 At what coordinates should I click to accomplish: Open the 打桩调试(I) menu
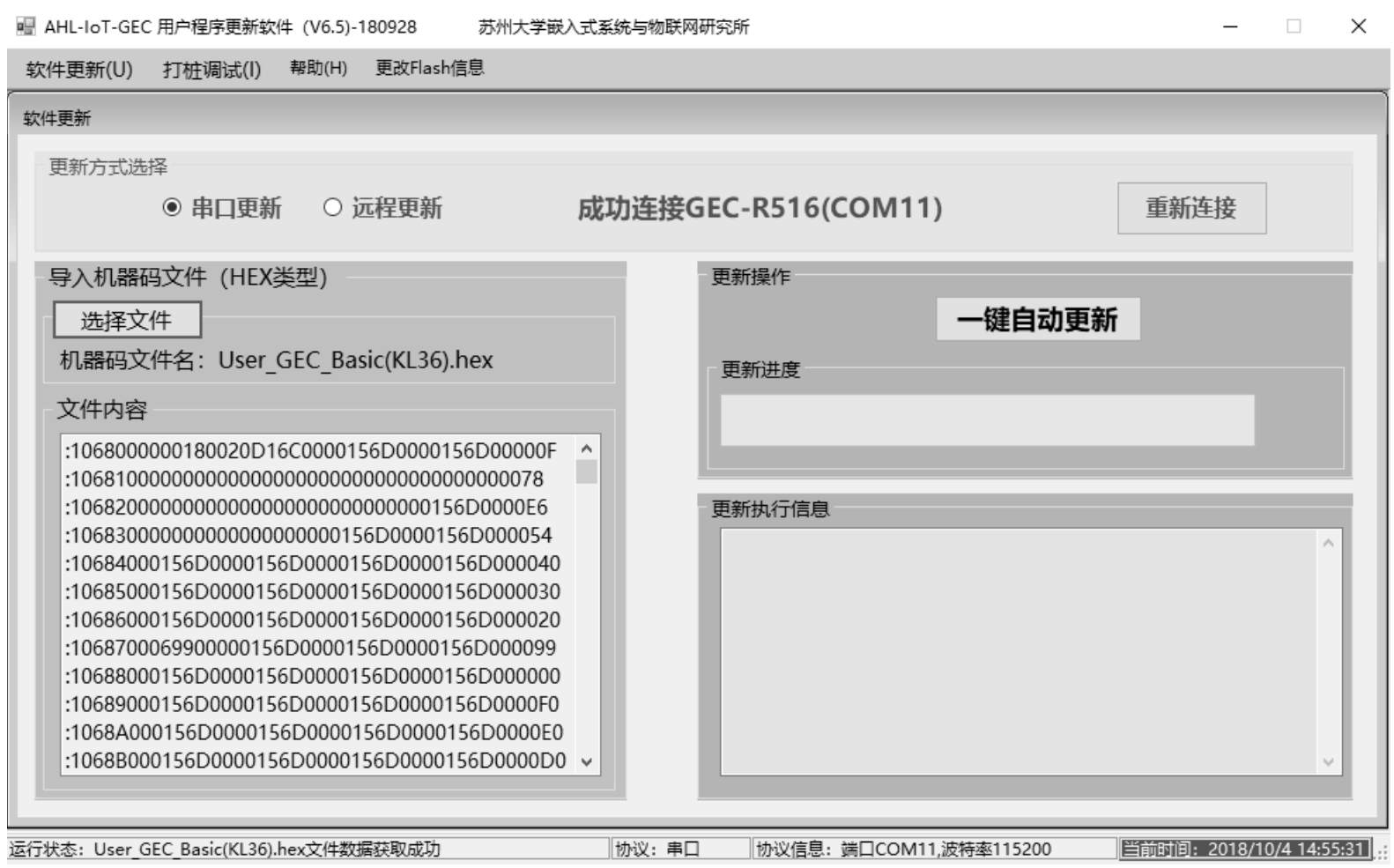[211, 69]
